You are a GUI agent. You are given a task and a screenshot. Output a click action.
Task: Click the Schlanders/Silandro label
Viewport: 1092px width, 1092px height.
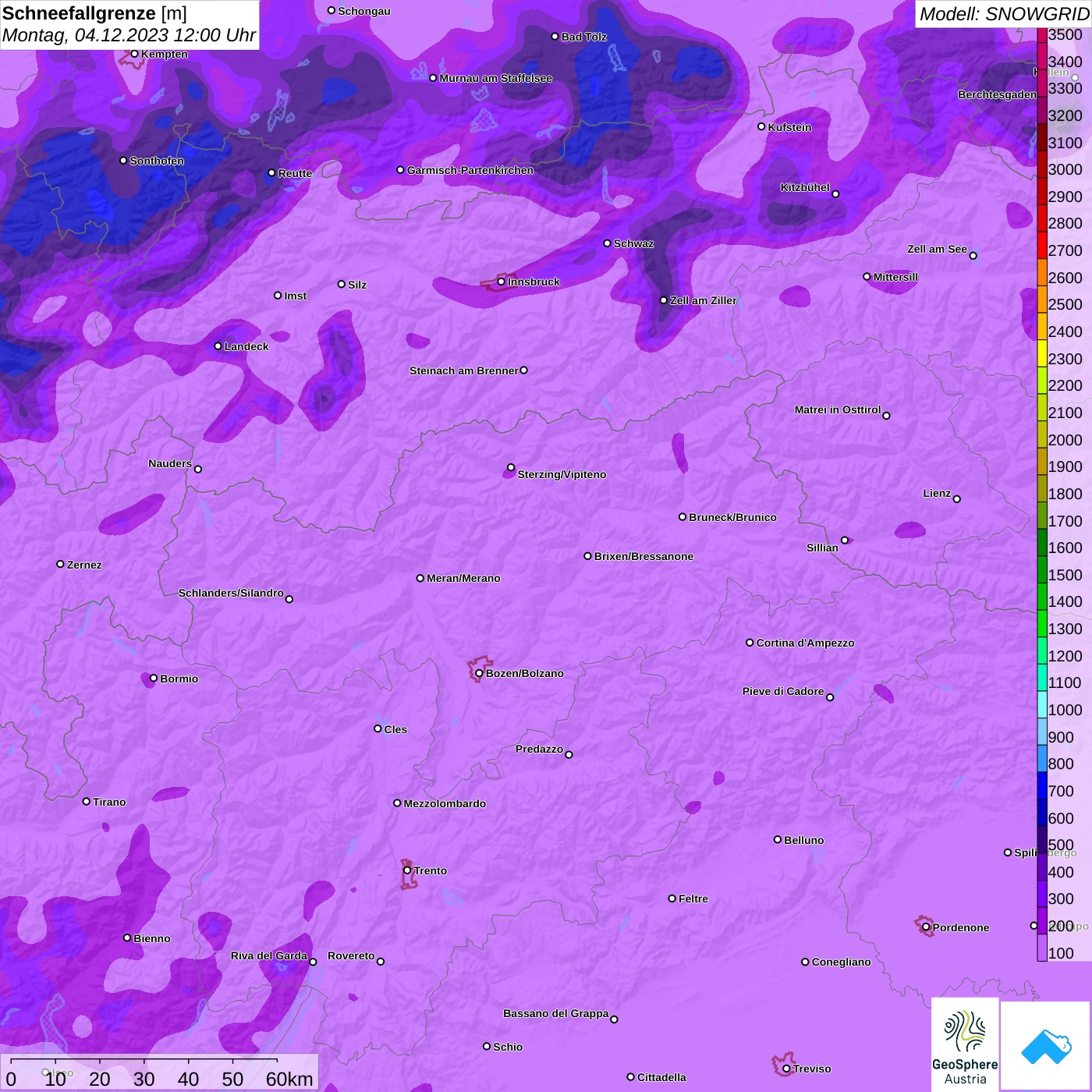(x=231, y=593)
